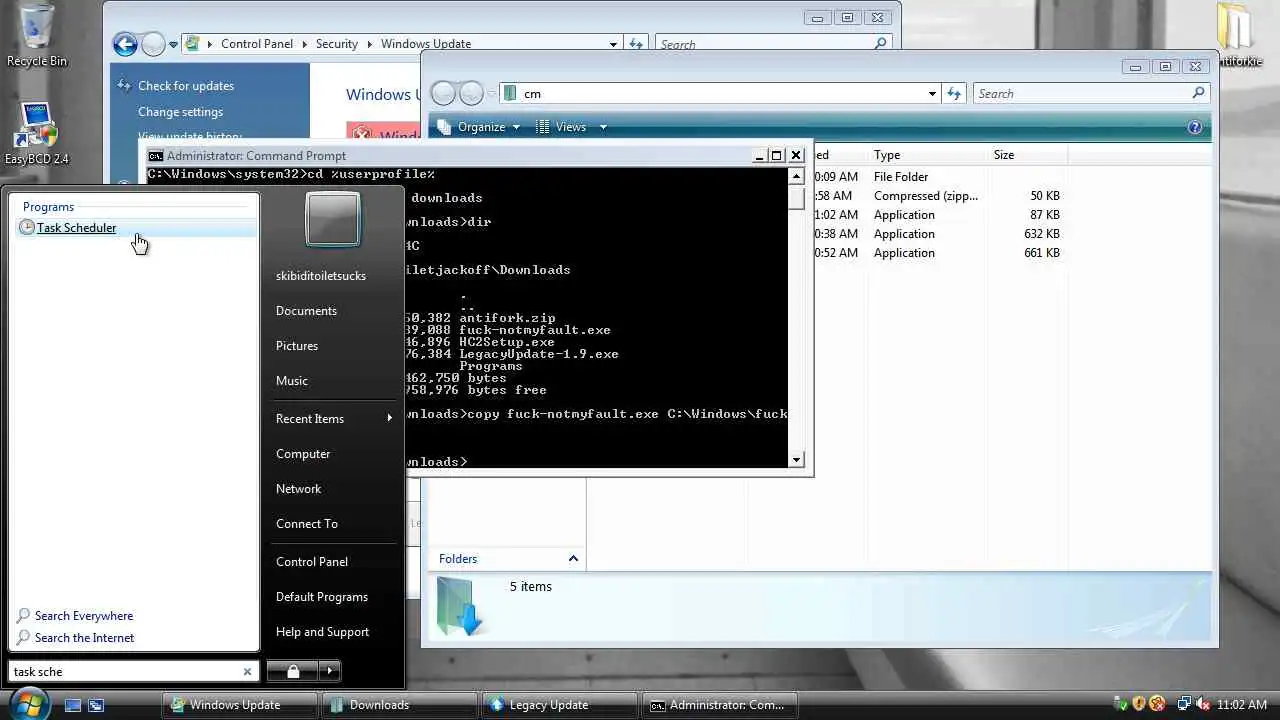Screen dimensions: 1280x720
Task: Open the Recycle Bin desktop icon
Action: pyautogui.click(x=37, y=36)
